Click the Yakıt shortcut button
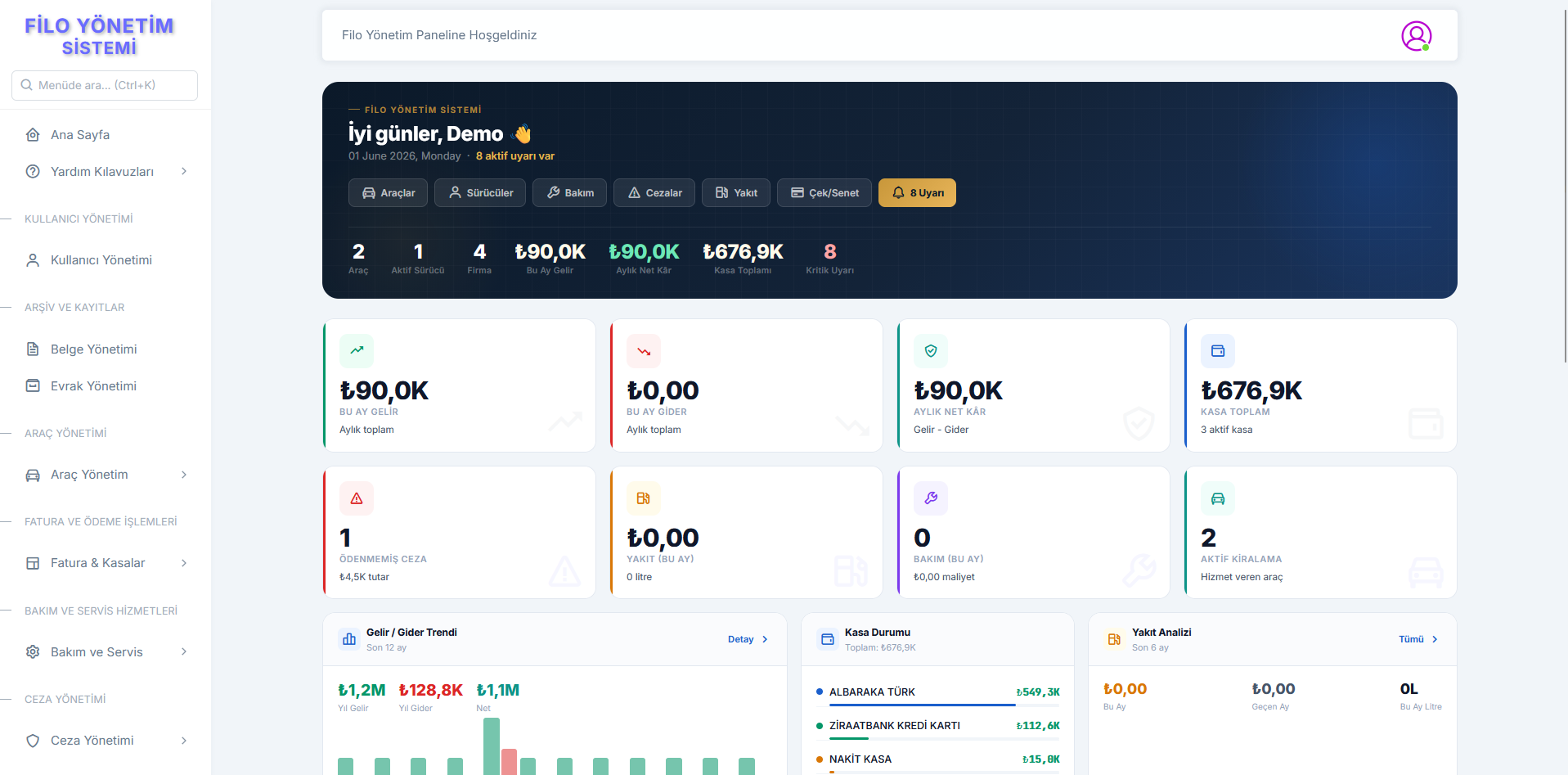This screenshot has height=775, width=1568. [736, 193]
